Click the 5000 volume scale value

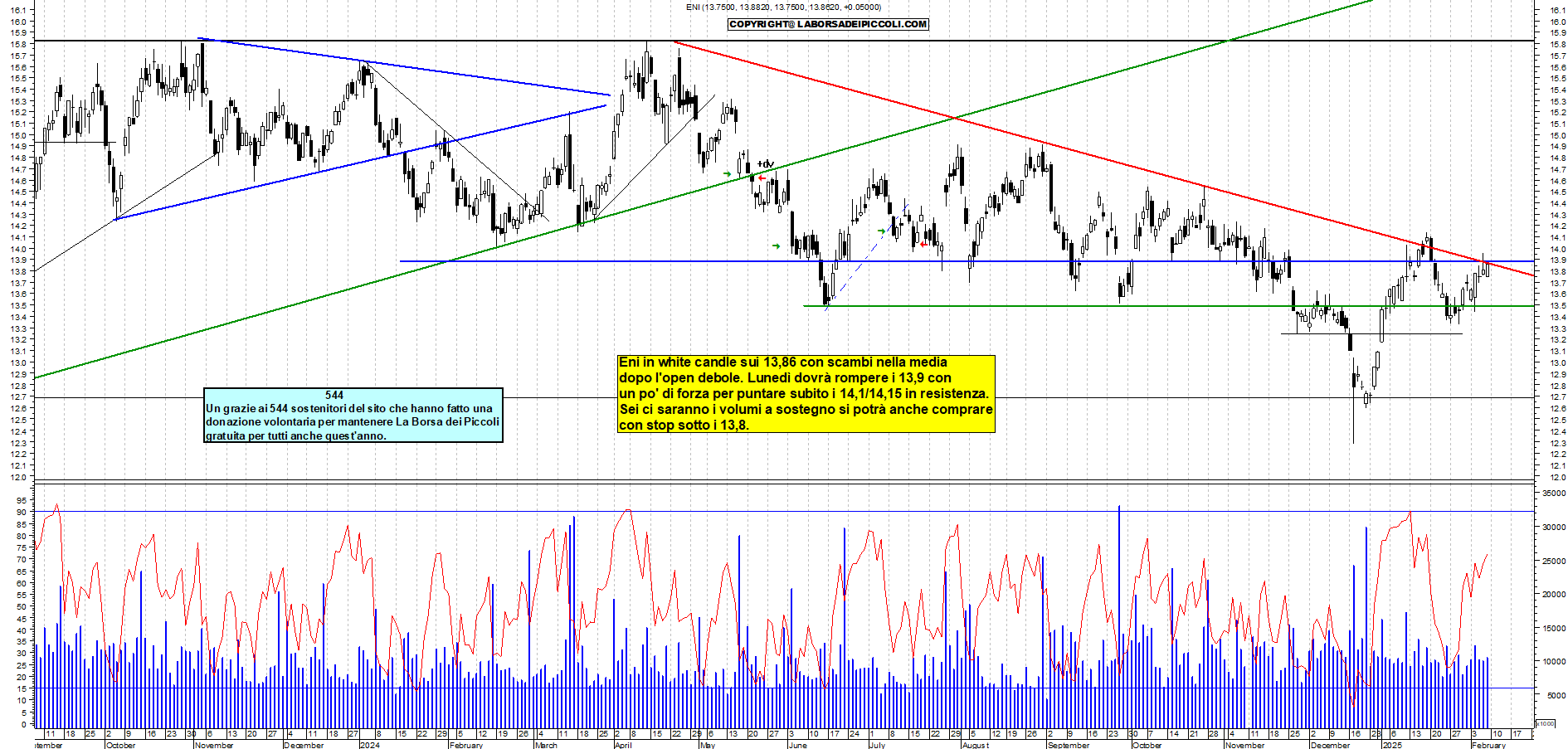[1556, 696]
